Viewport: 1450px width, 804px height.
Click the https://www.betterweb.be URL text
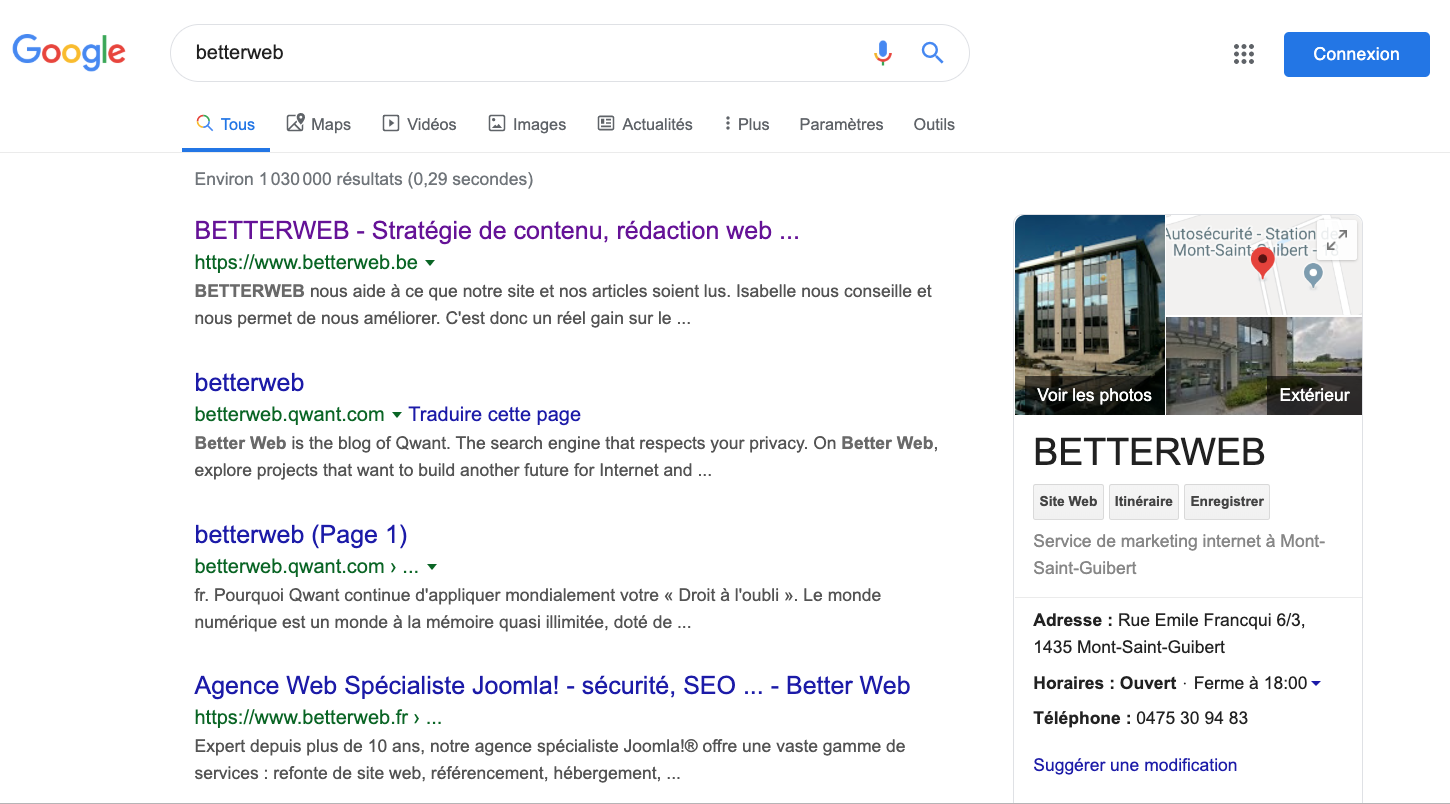click(x=306, y=263)
